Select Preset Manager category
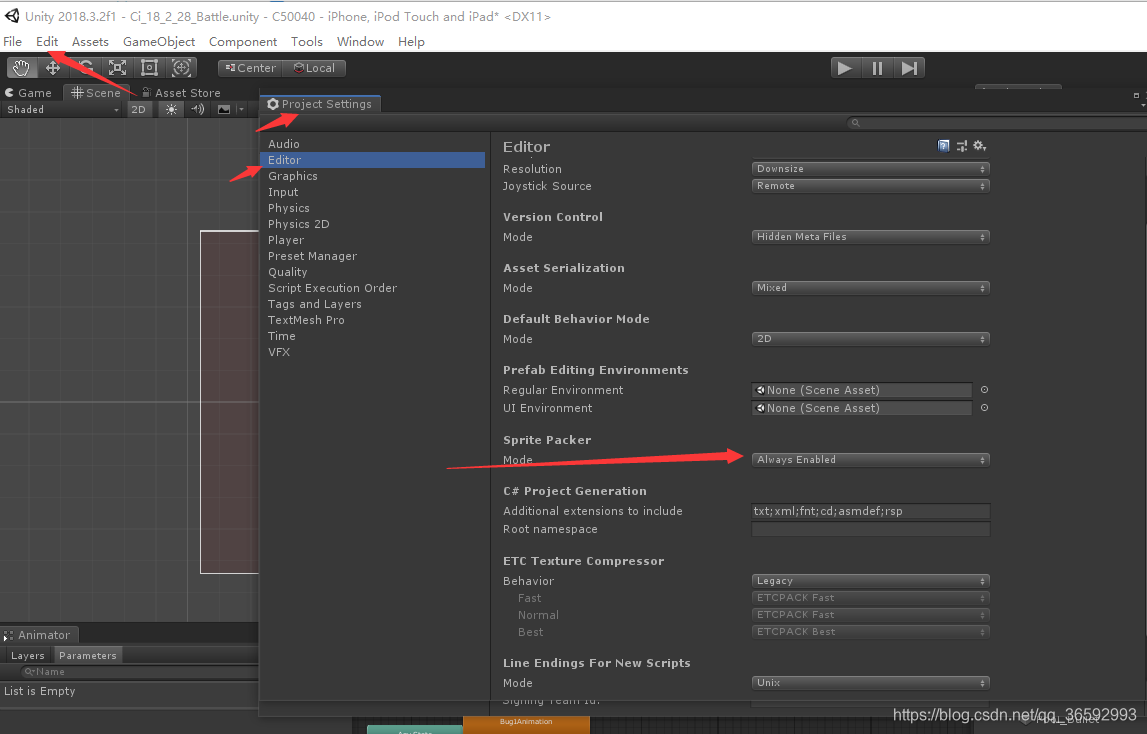The width and height of the screenshot is (1147, 734). point(372,256)
